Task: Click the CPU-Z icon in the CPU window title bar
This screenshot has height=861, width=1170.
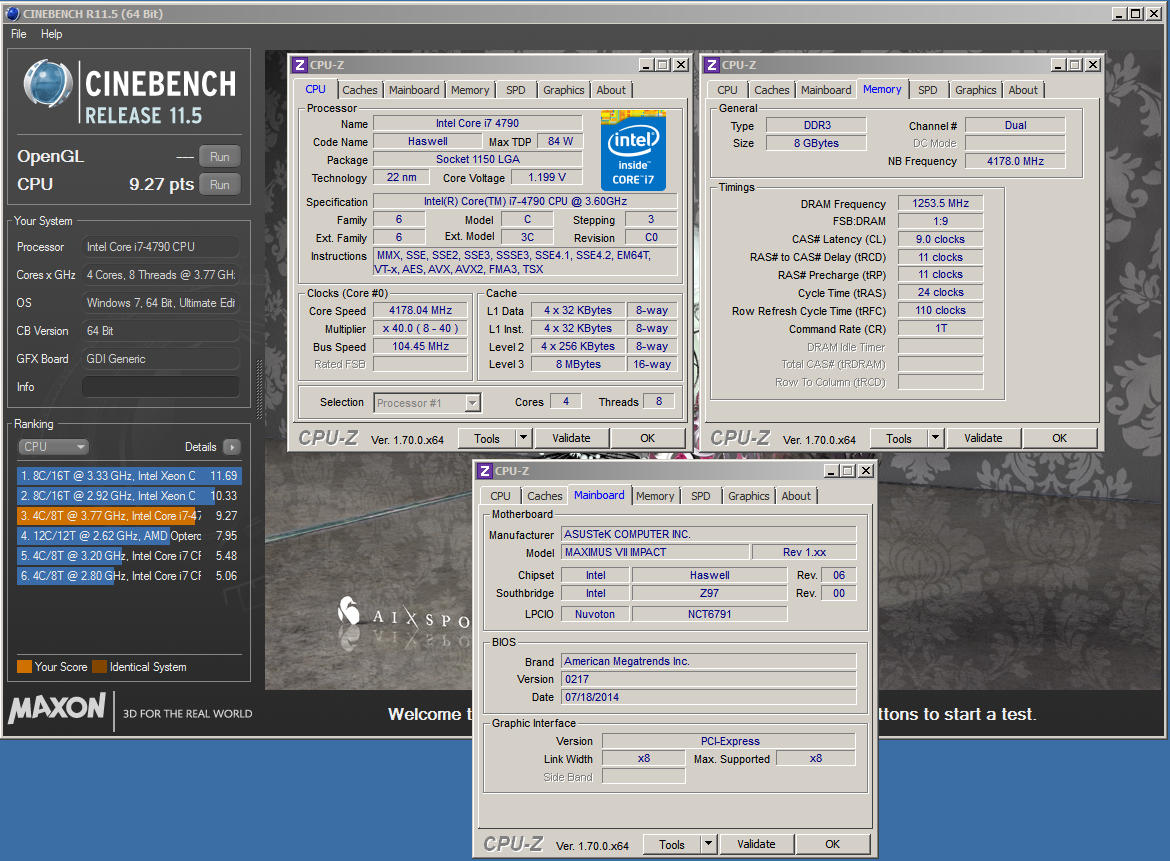Action: click(300, 65)
